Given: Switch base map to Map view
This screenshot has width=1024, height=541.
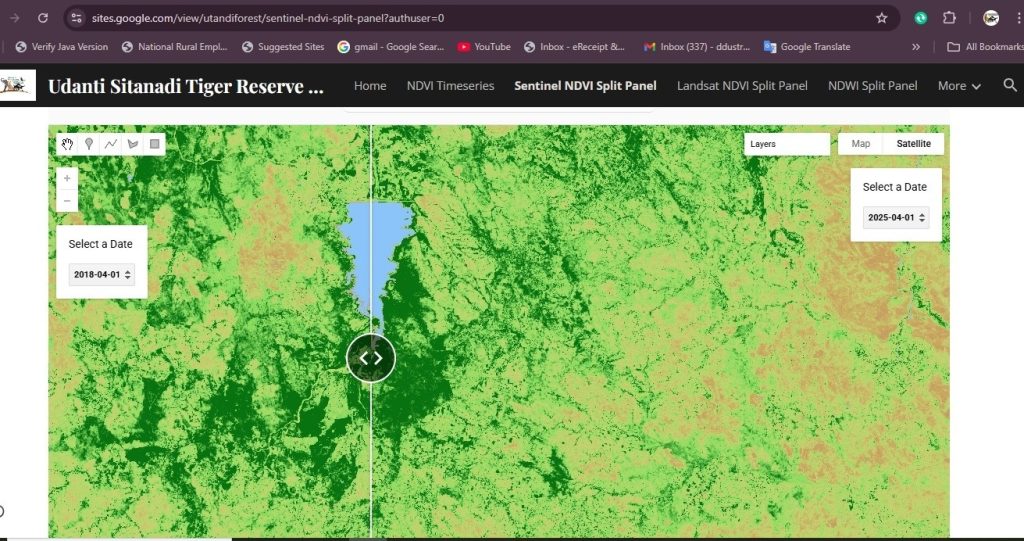Looking at the screenshot, I should [x=860, y=144].
